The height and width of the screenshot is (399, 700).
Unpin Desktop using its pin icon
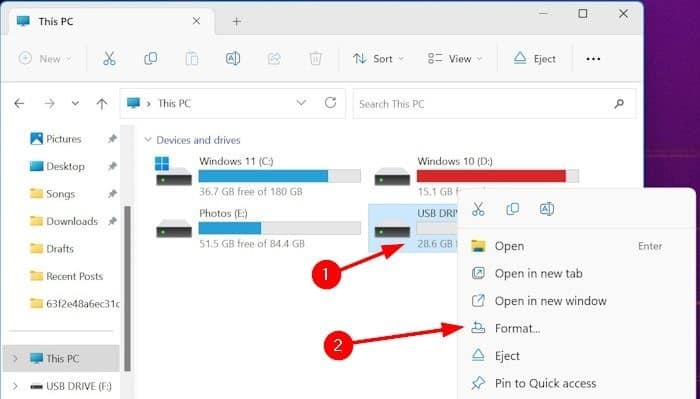pos(112,166)
